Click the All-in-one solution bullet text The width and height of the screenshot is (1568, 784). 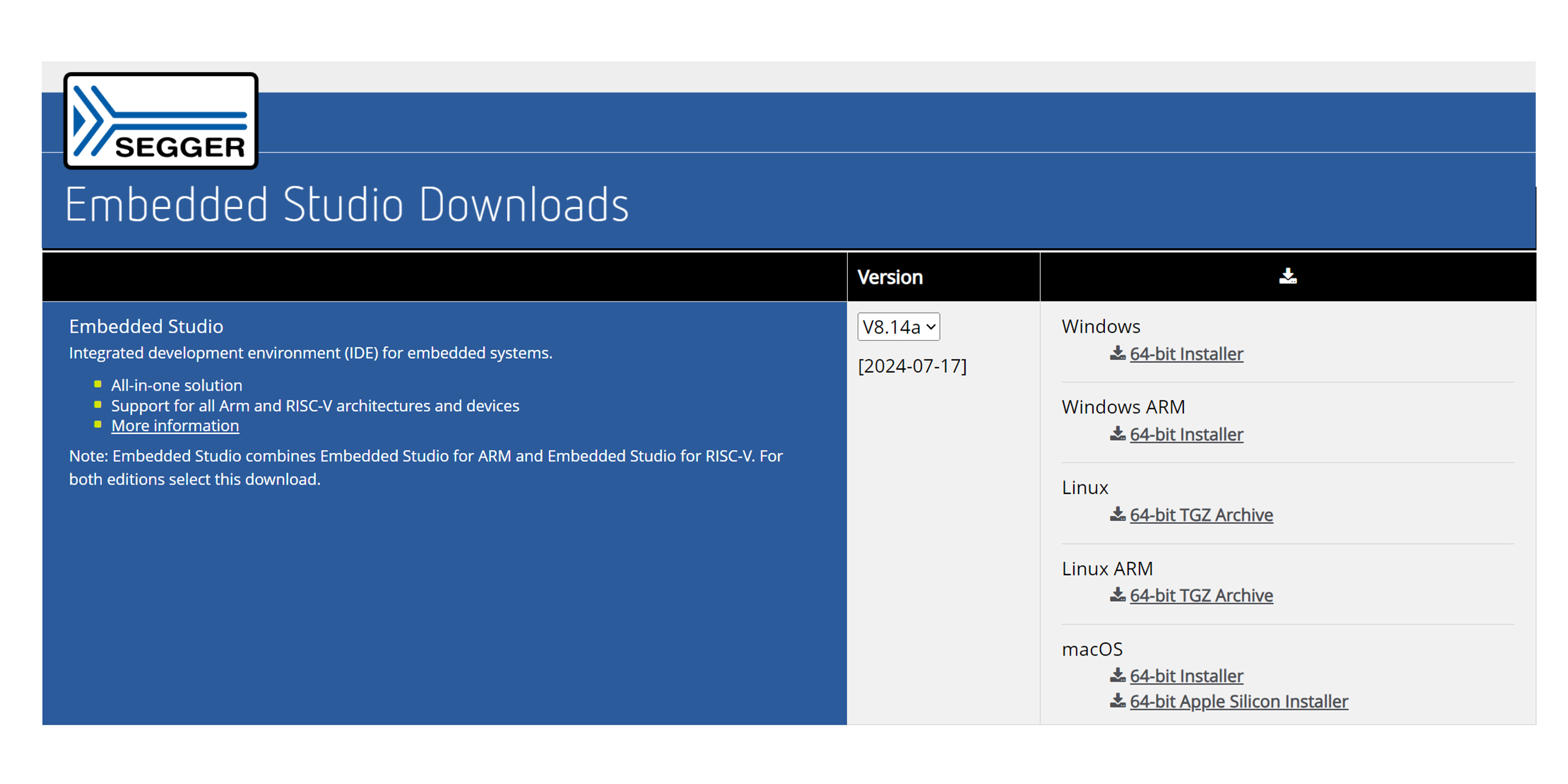pos(177,385)
